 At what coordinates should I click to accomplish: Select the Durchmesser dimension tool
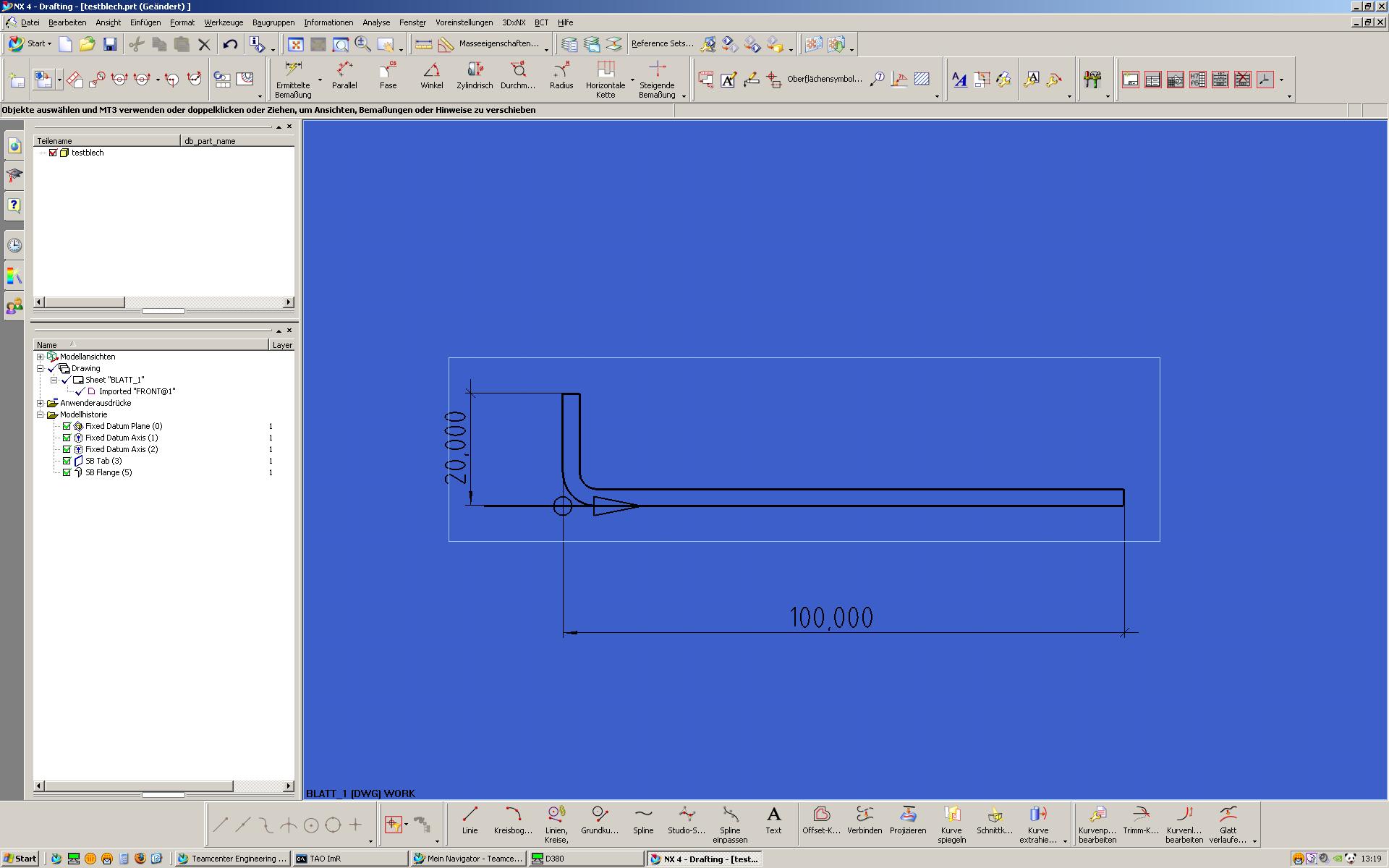518,75
